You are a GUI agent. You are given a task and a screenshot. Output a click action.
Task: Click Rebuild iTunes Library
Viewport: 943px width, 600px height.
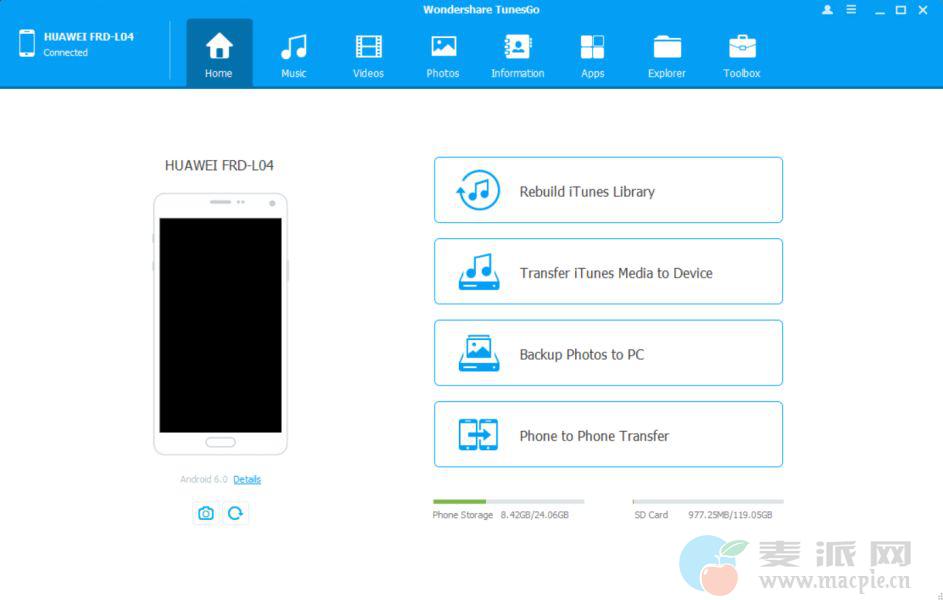pyautogui.click(x=608, y=190)
